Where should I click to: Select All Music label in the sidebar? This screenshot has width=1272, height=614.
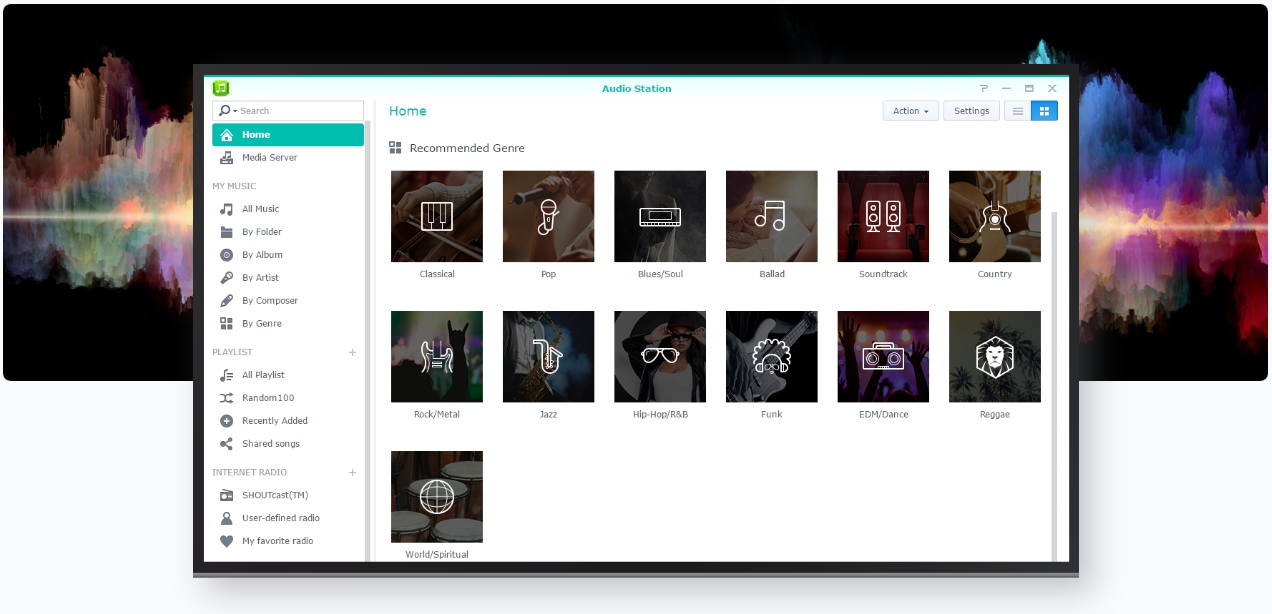[x=261, y=209]
